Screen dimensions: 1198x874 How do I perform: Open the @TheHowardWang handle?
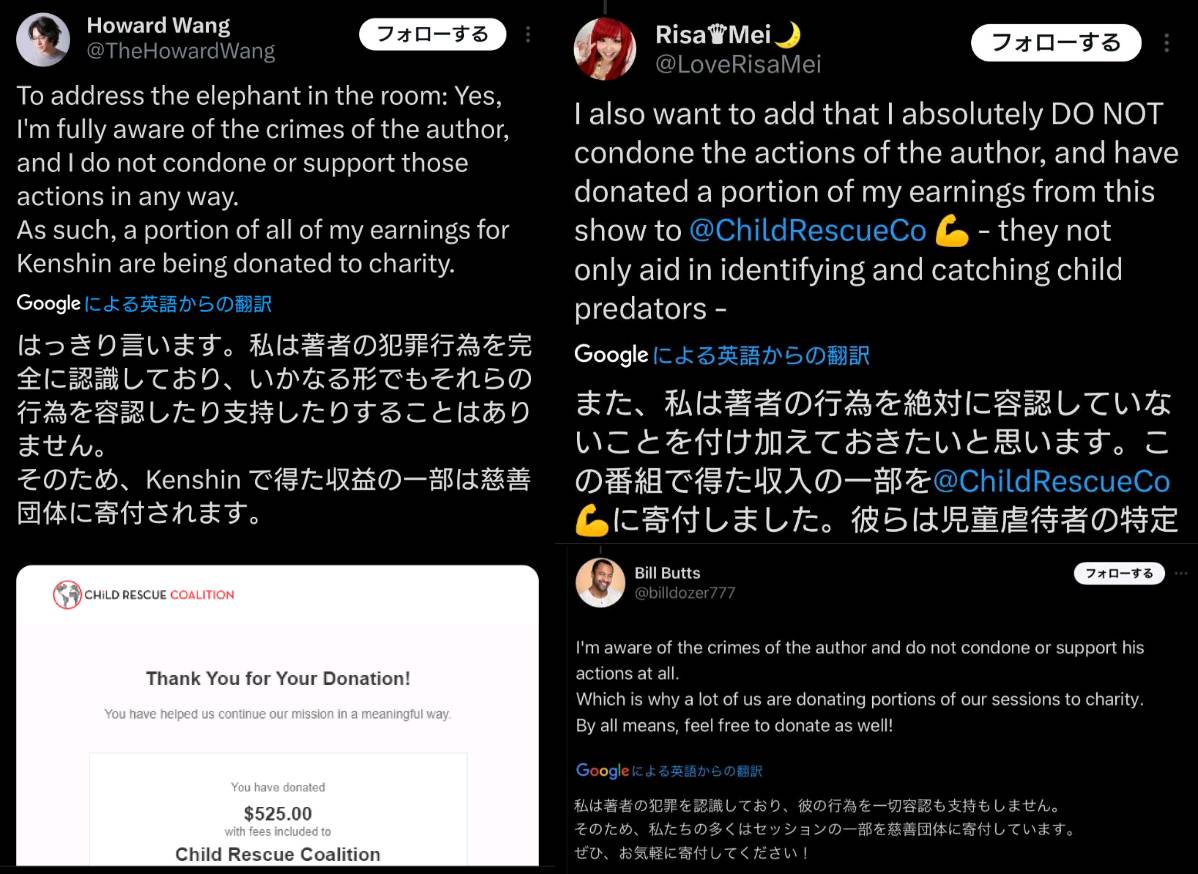click(181, 51)
